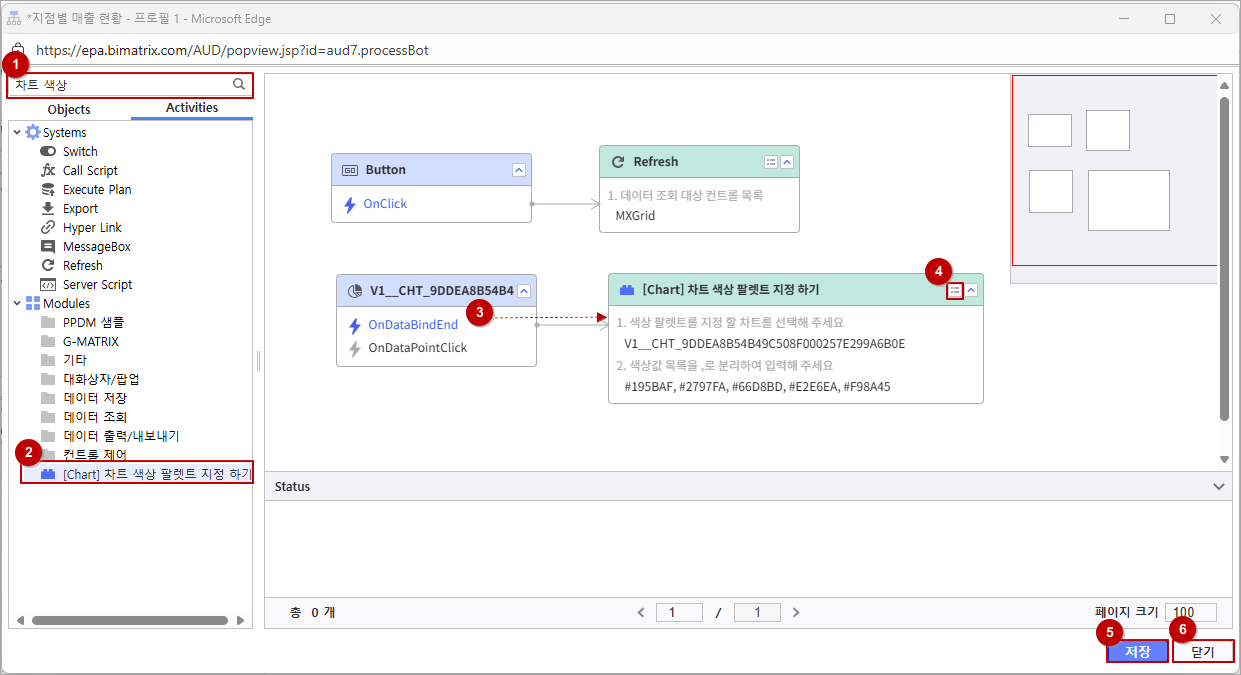
Task: Switch to the Objects tab
Action: [x=69, y=109]
